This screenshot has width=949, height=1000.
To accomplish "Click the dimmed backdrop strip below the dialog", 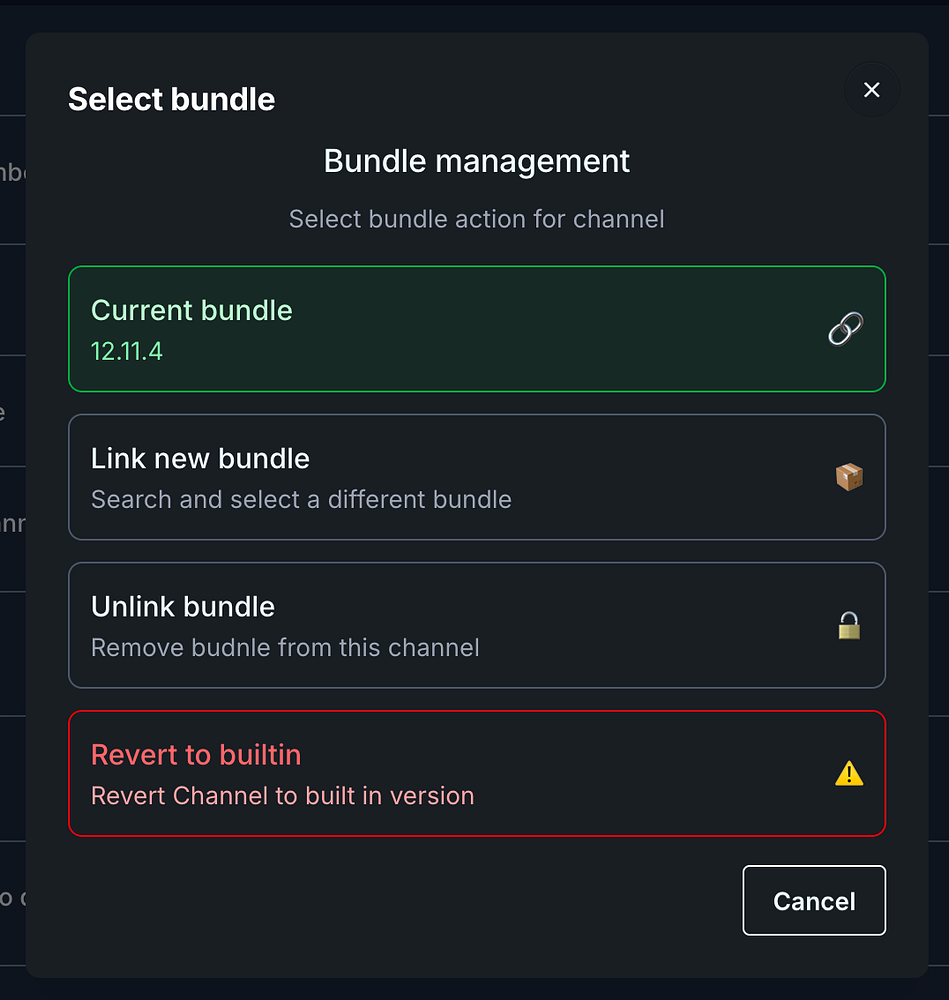I will (474, 989).
